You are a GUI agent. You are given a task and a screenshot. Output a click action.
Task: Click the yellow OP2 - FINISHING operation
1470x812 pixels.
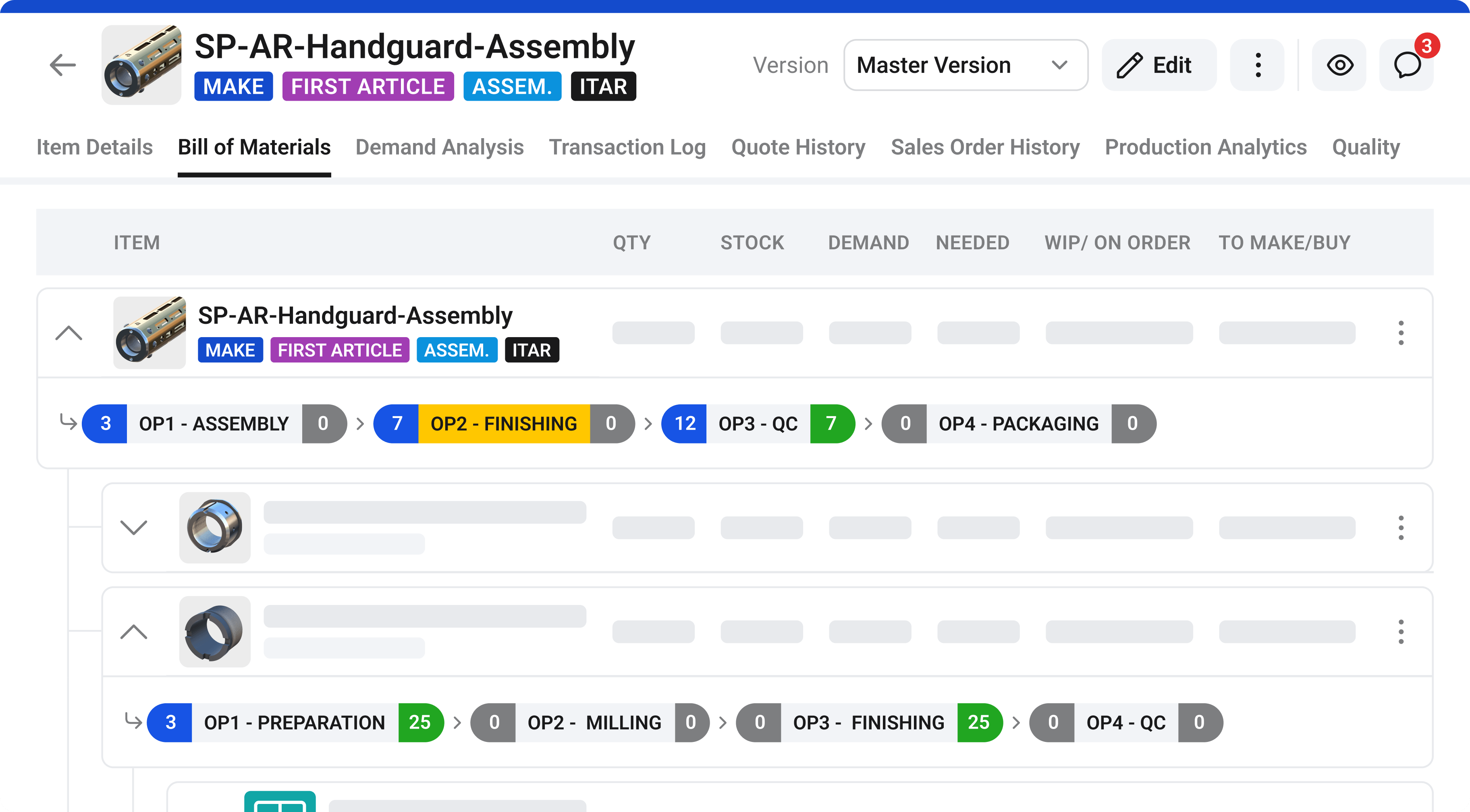(503, 424)
